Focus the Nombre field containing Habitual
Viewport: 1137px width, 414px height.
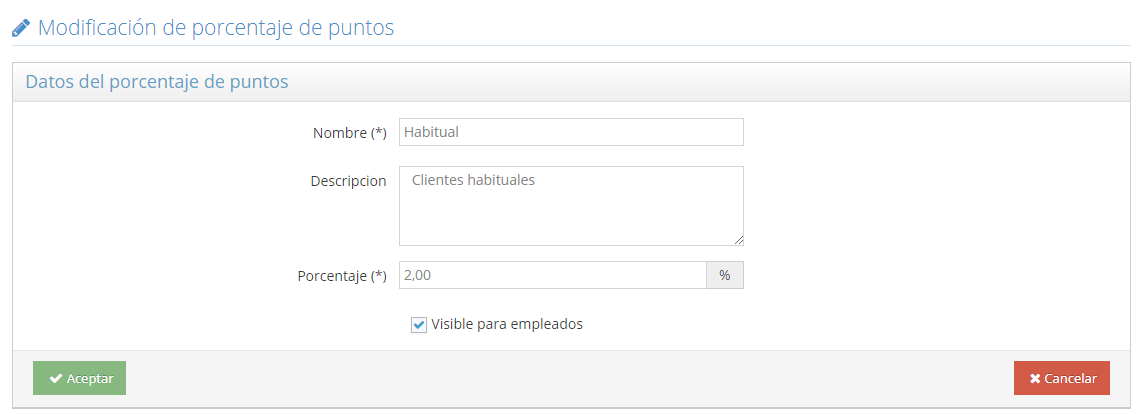pyautogui.click(x=571, y=132)
